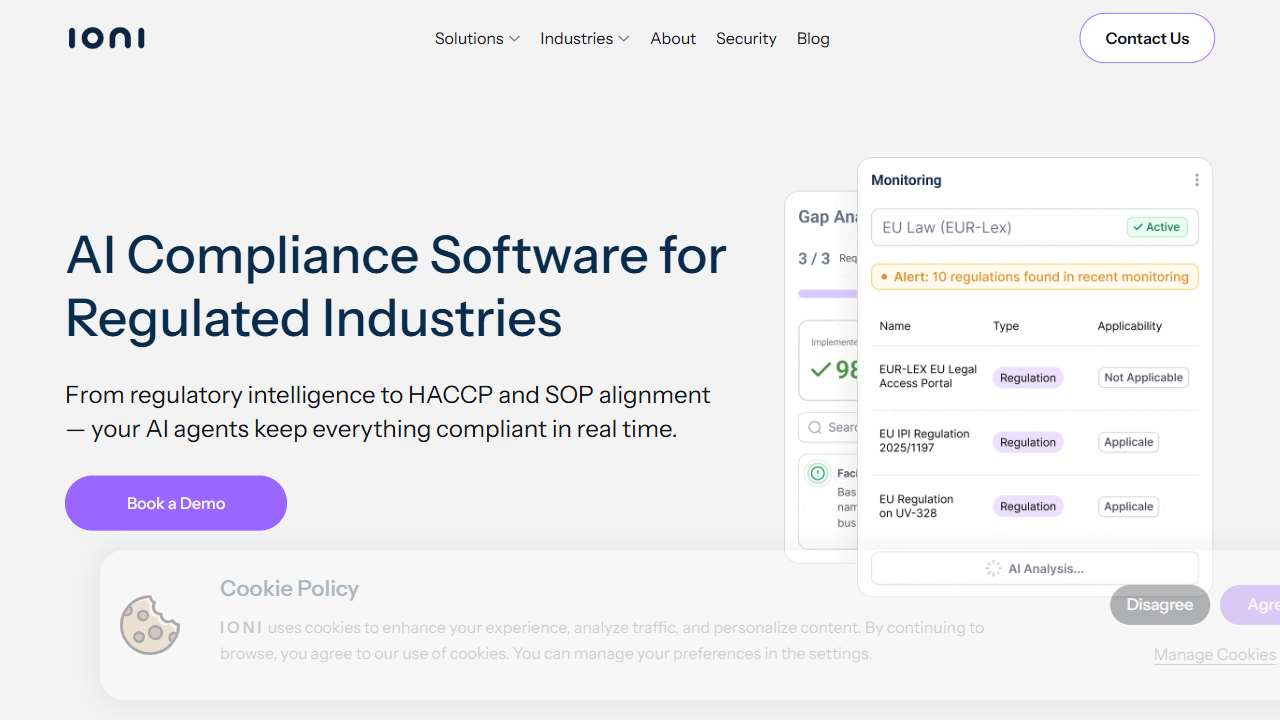Open the Security page from navigation
The width and height of the screenshot is (1280, 720).
[746, 39]
